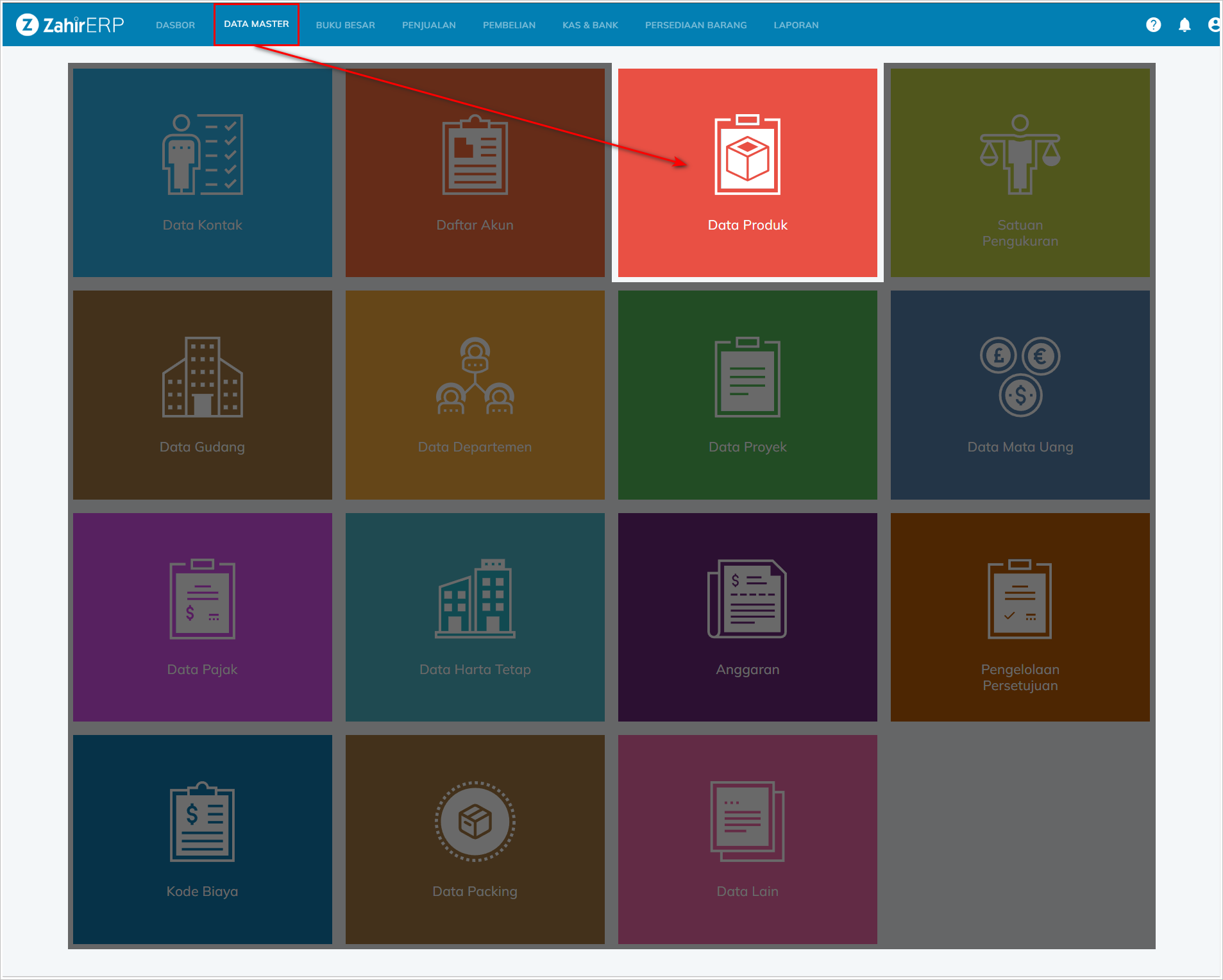The image size is (1223, 980).
Task: Switch to the Dasbor menu
Action: 175,25
